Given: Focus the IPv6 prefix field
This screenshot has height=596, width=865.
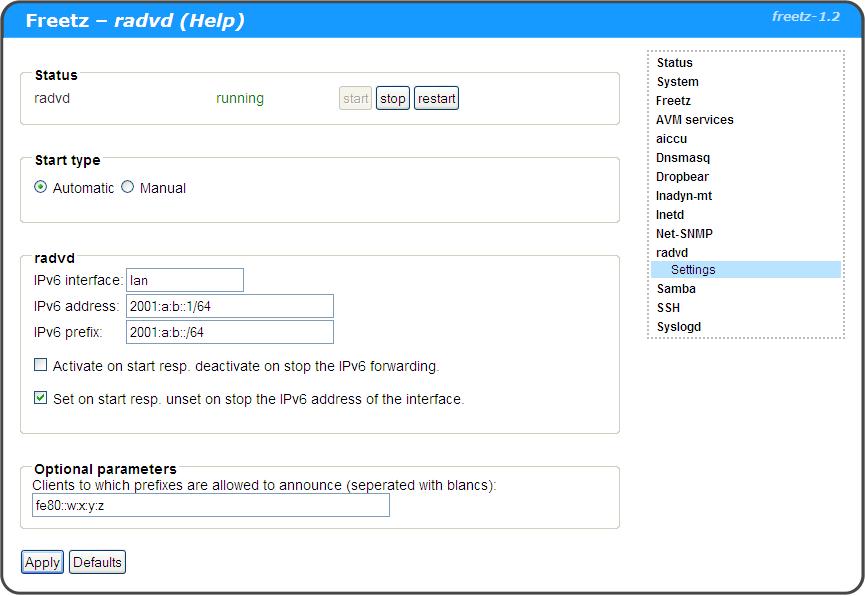Looking at the screenshot, I should tap(229, 332).
